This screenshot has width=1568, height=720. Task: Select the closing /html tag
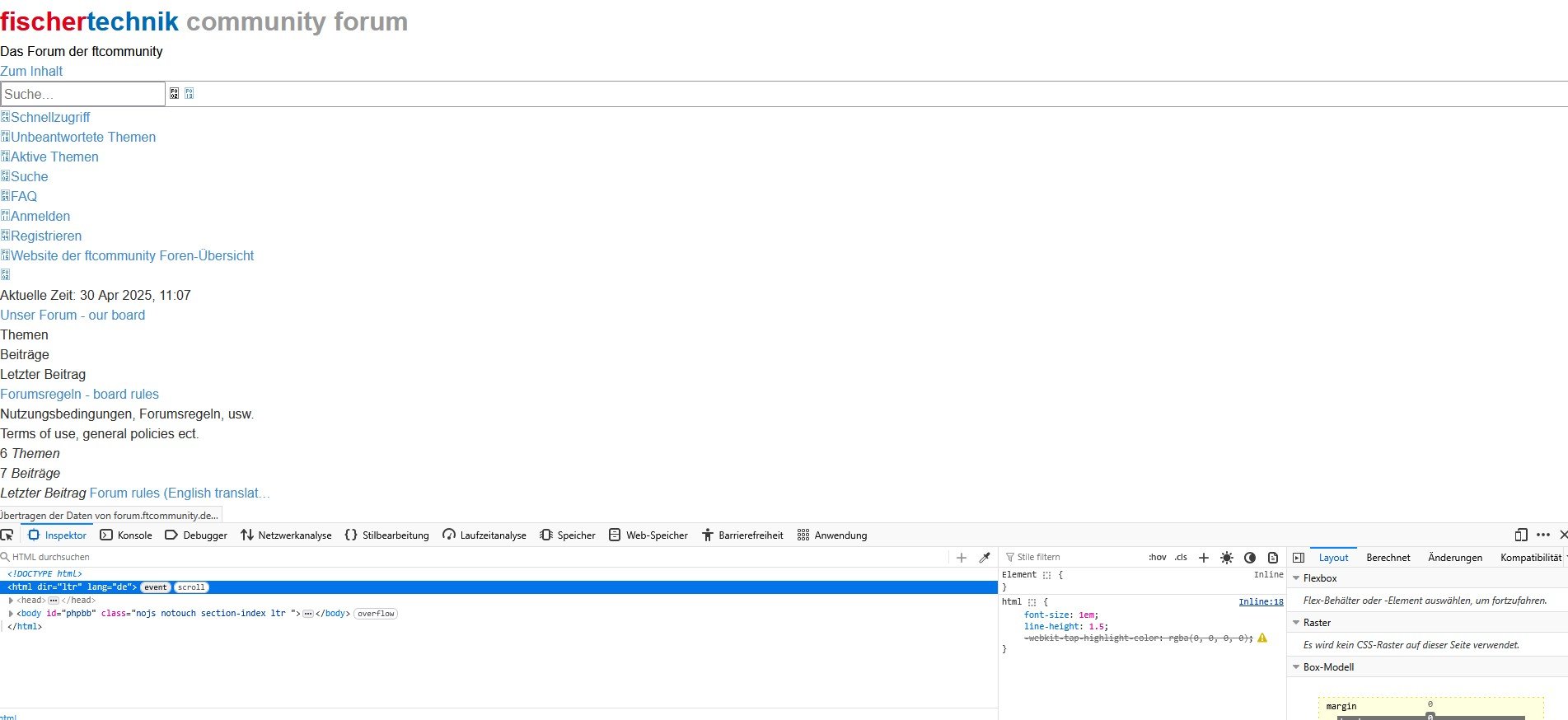point(25,627)
